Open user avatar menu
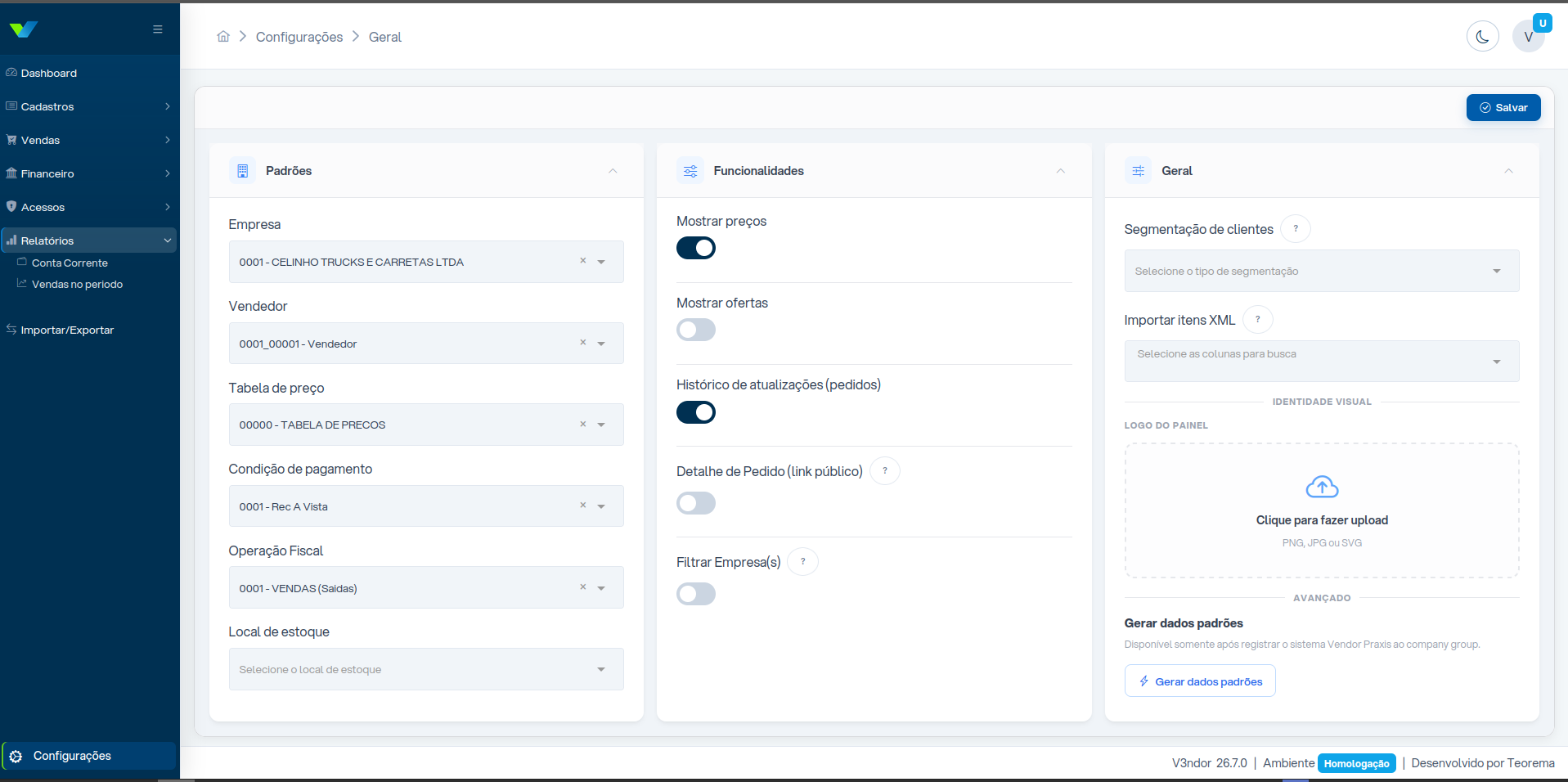1568x782 pixels. pos(1528,37)
